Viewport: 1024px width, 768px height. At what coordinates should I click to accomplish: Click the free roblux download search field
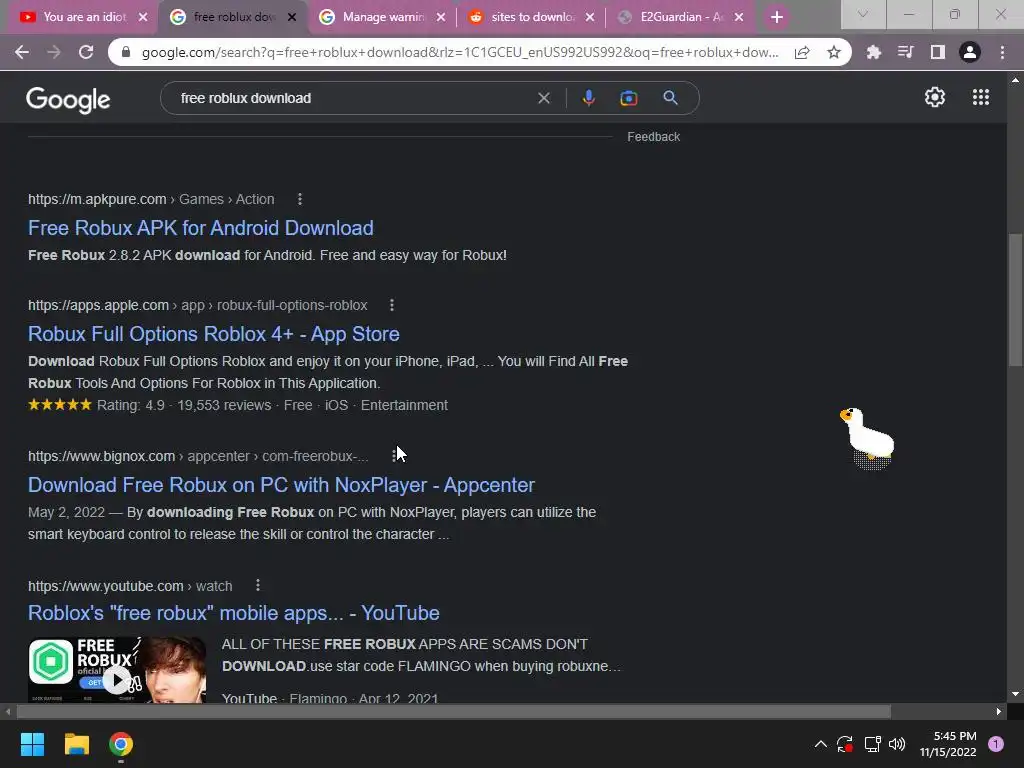click(x=353, y=98)
